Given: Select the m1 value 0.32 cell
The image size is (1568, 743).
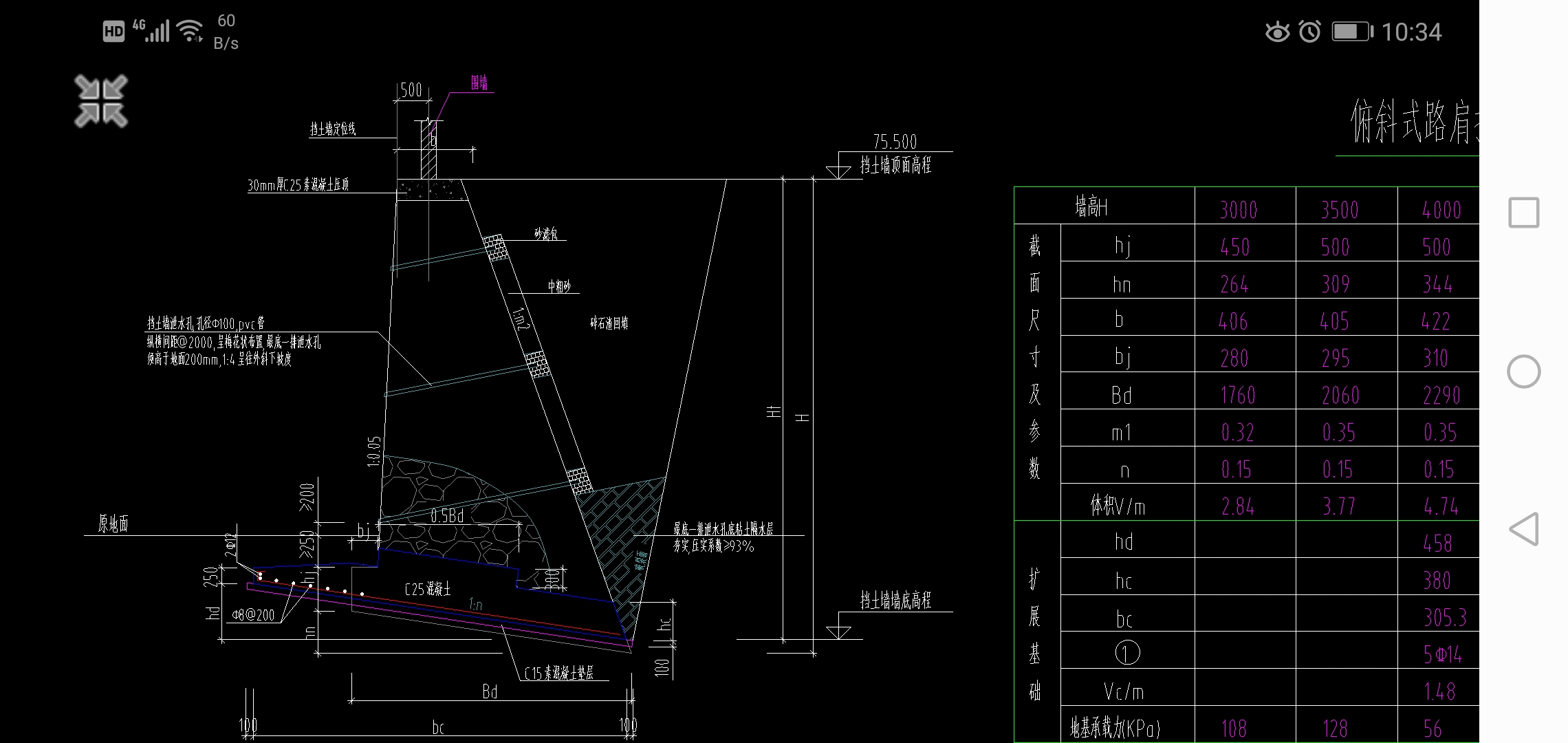Looking at the screenshot, I should [1245, 428].
